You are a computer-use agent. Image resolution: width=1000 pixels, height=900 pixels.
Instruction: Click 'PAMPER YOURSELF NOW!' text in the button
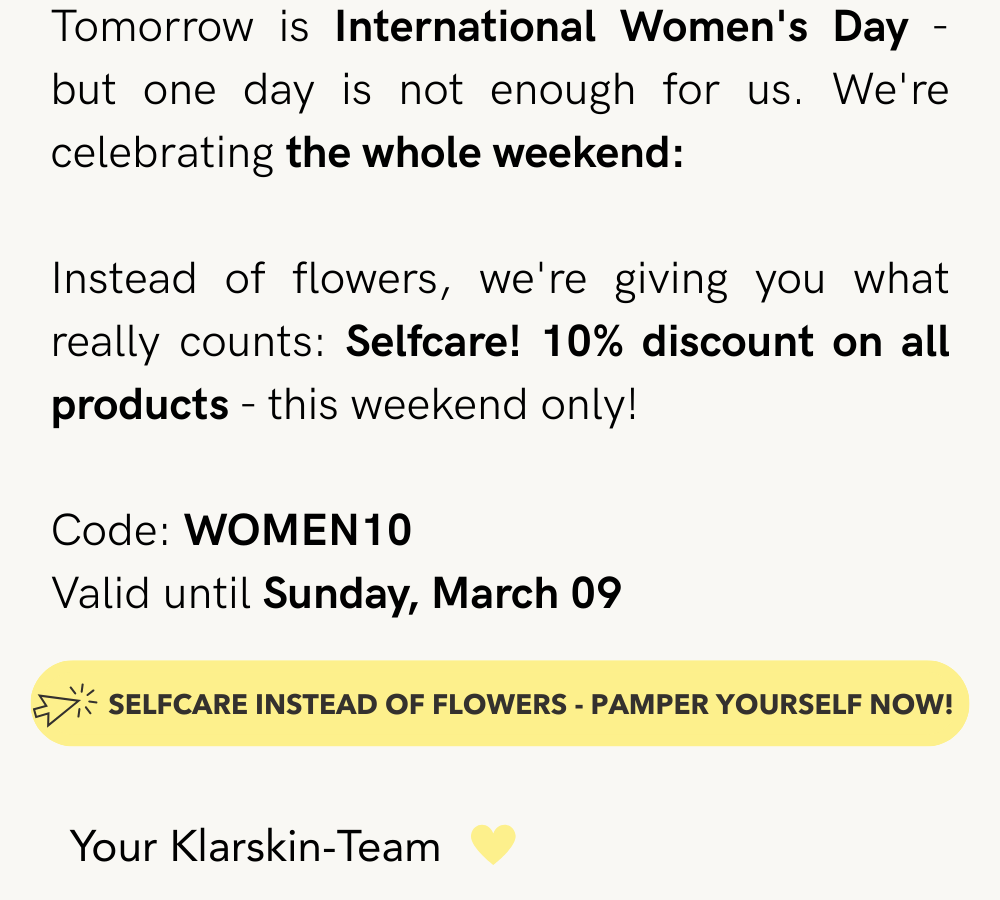tap(772, 704)
